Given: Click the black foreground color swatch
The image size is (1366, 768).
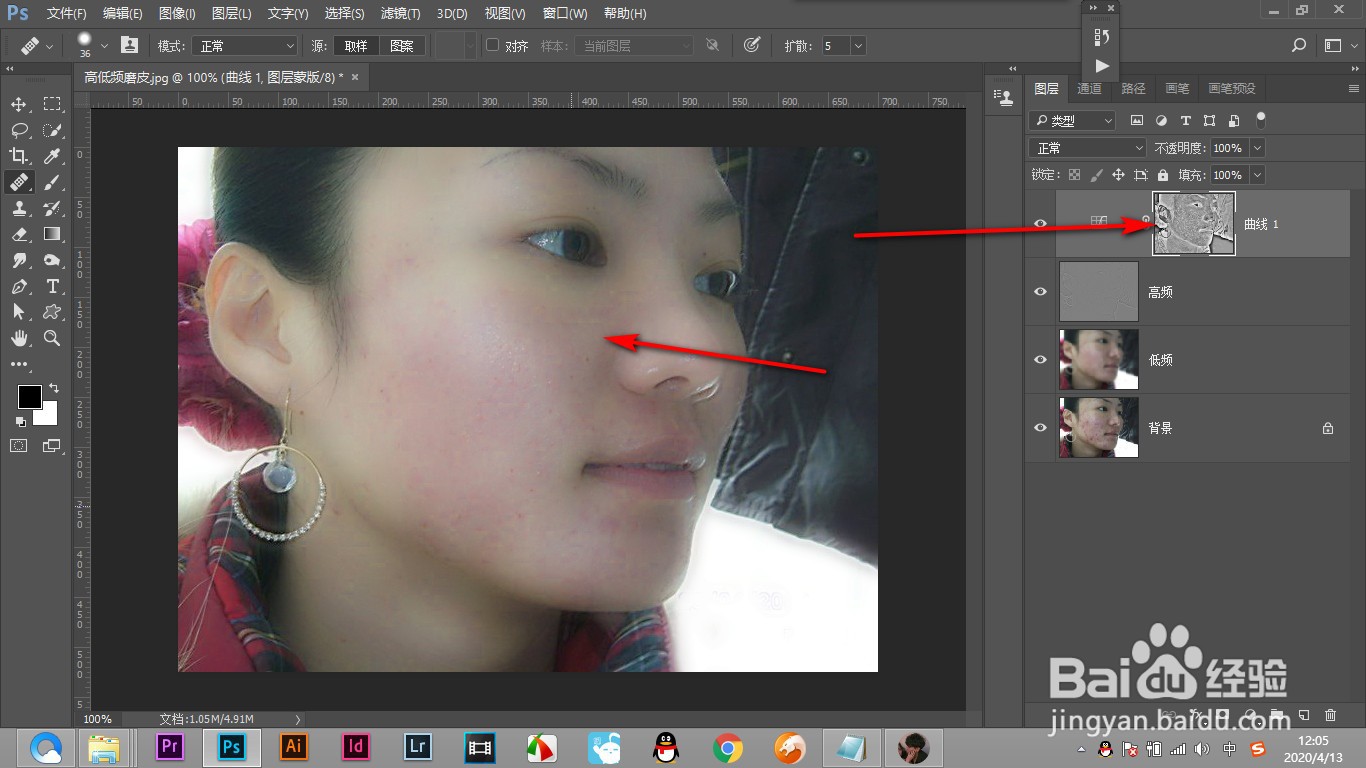Looking at the screenshot, I should pyautogui.click(x=29, y=397).
